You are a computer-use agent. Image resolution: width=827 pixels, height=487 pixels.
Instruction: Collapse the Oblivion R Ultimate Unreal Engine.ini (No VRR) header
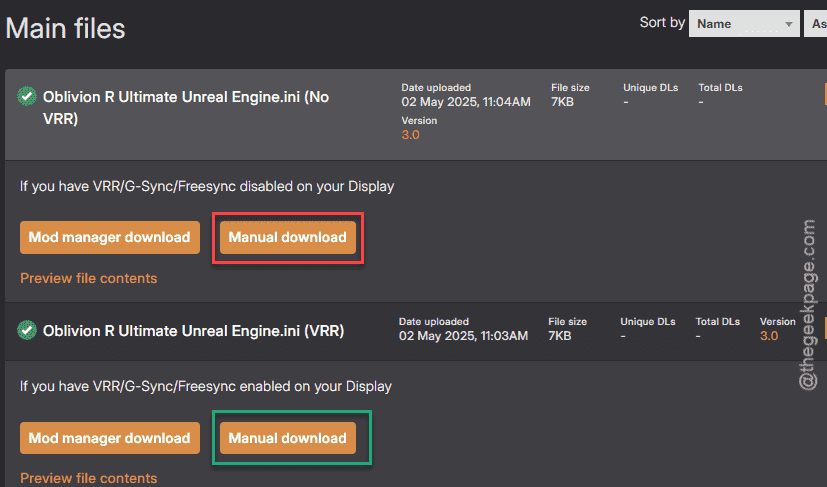(x=416, y=114)
